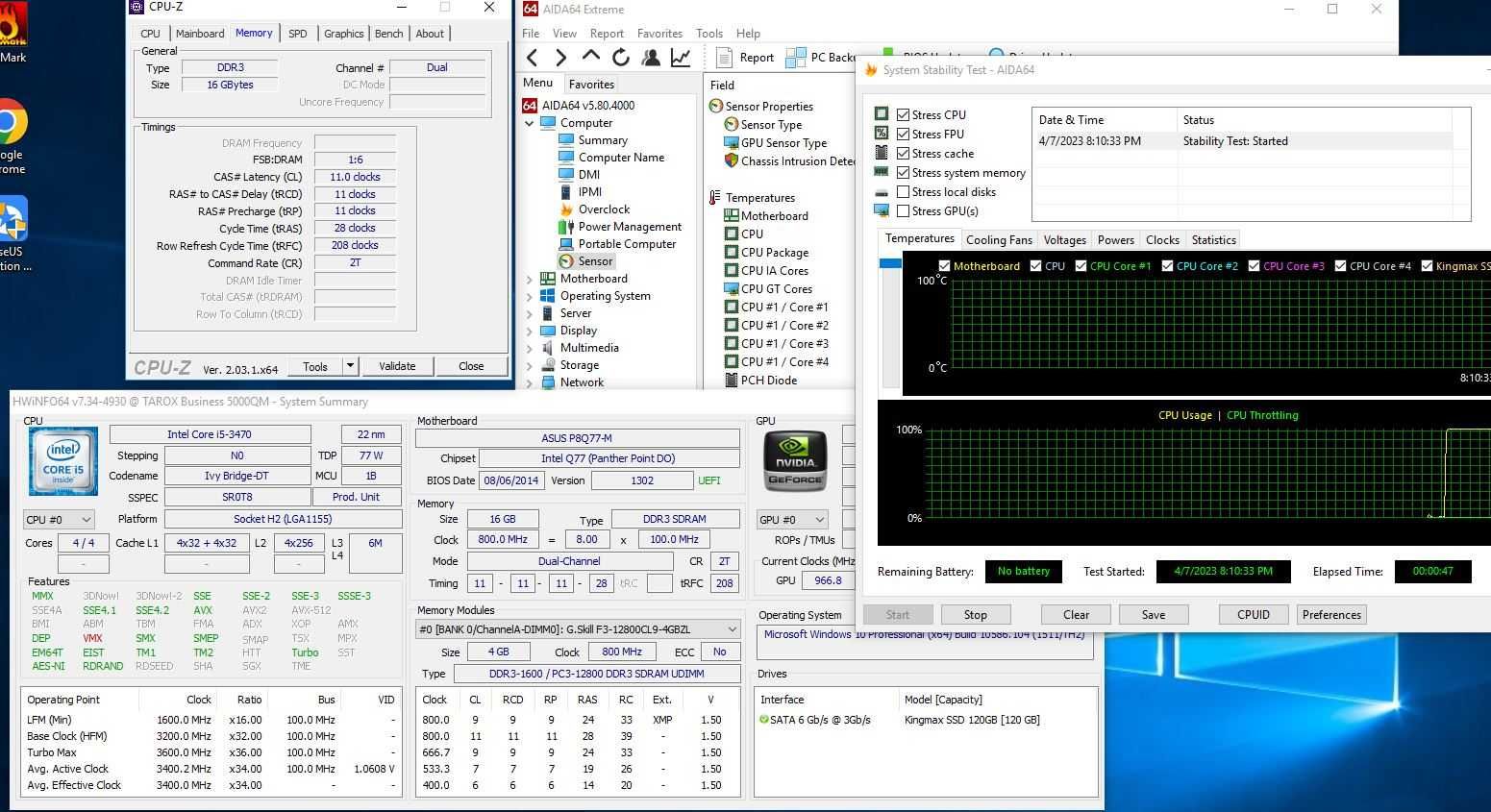
Task: Enable the Stress GPU(s) checkbox
Action: coord(903,210)
